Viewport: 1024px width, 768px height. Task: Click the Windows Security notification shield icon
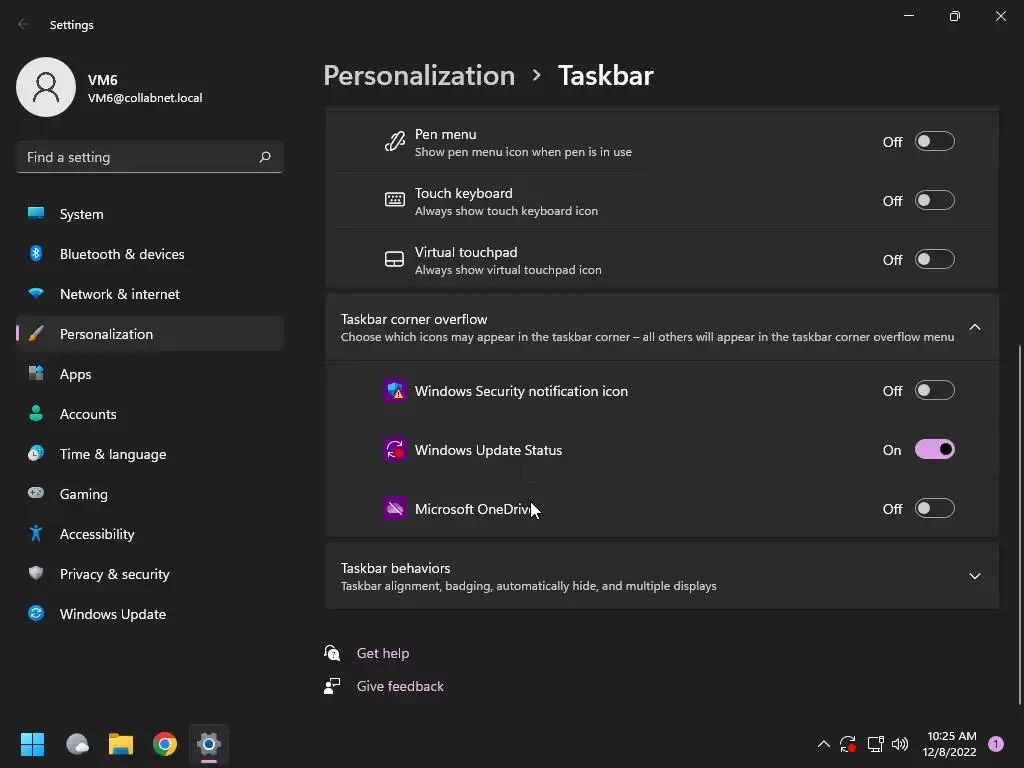coord(394,391)
